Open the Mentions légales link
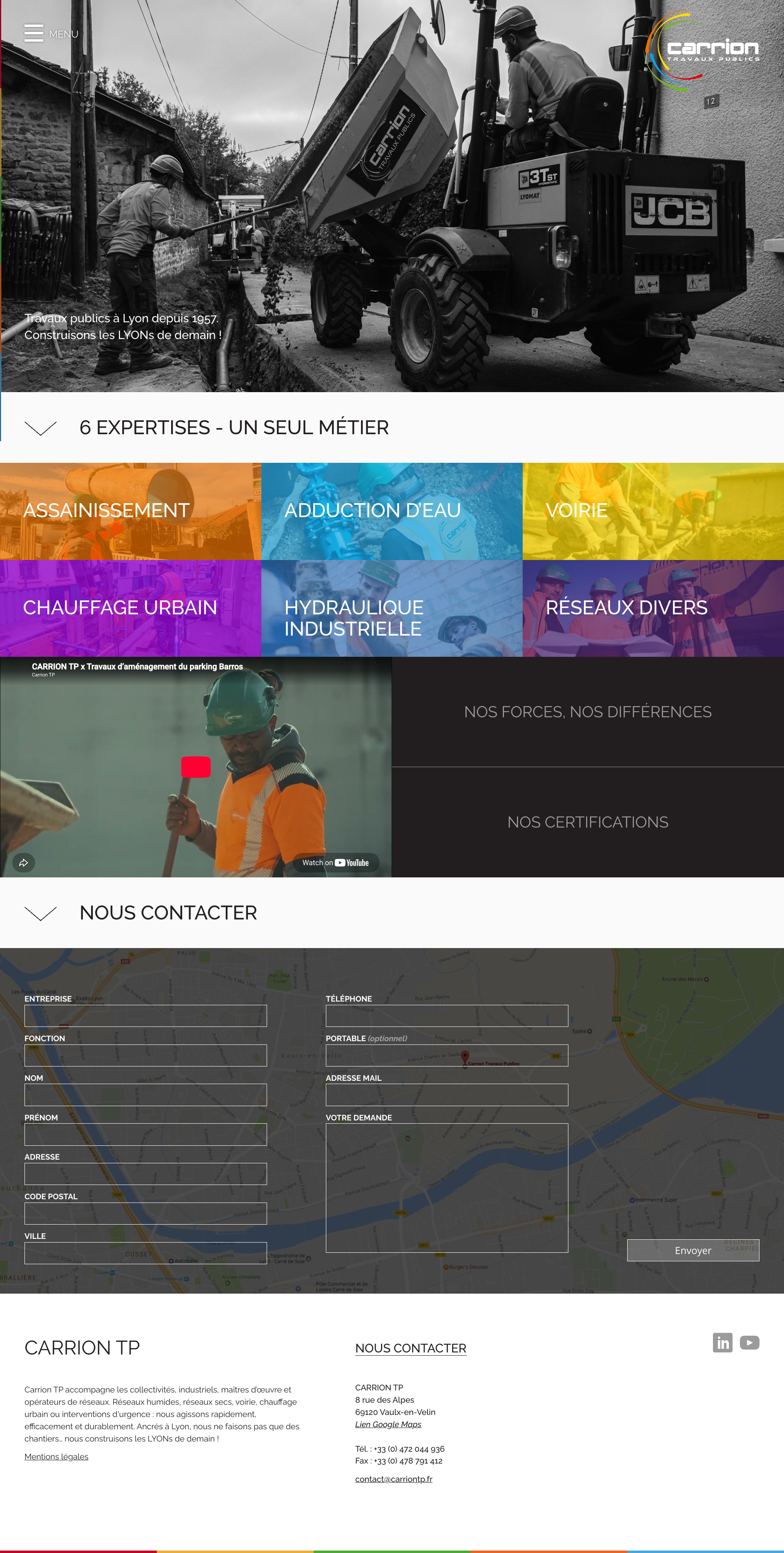 [x=56, y=1457]
